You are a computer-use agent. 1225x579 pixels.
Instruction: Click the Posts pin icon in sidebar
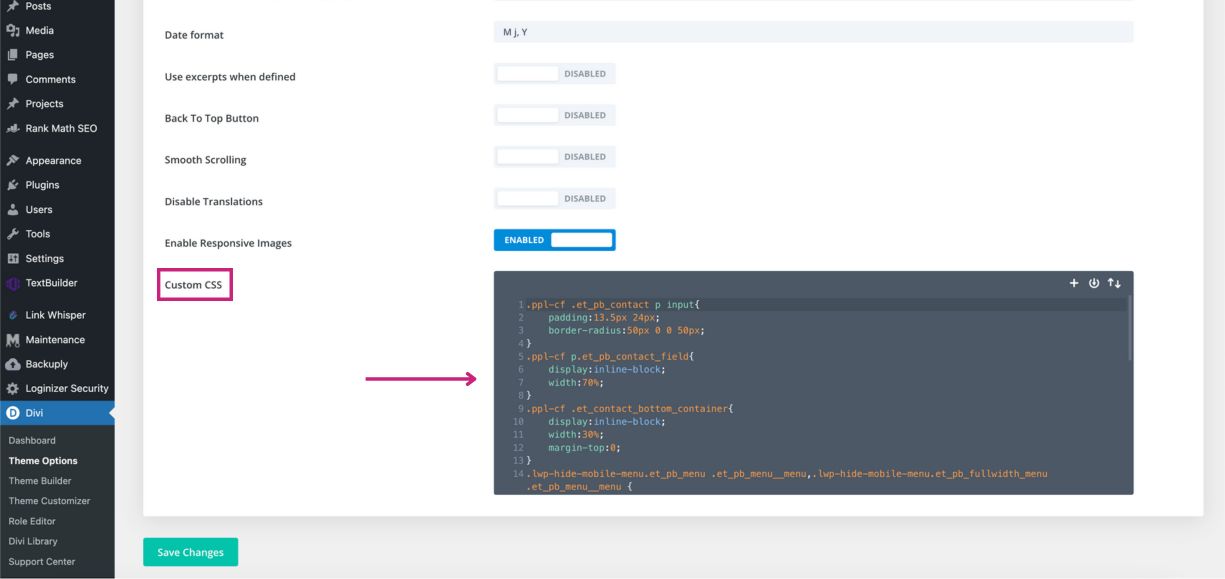tap(12, 6)
